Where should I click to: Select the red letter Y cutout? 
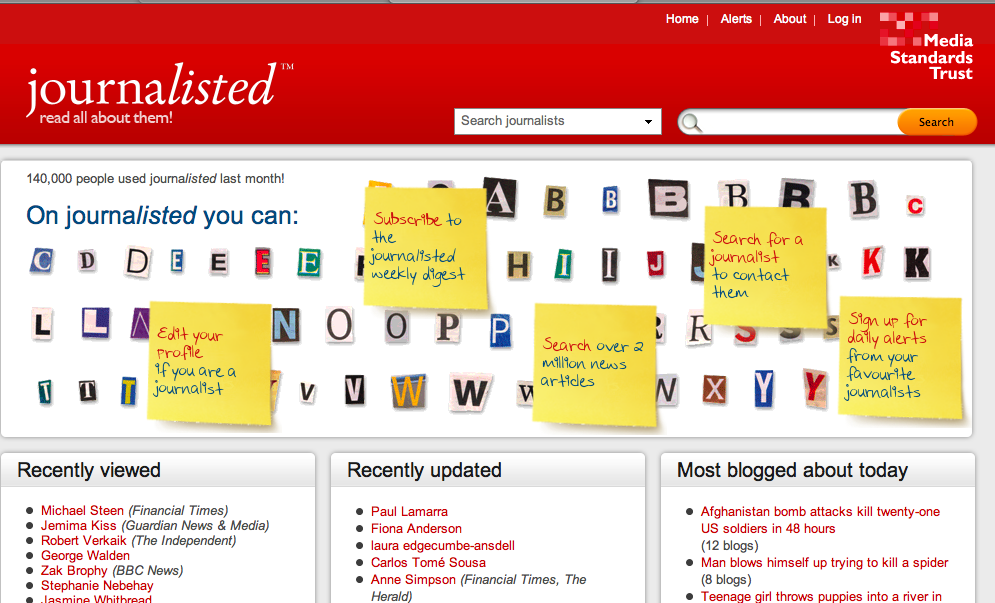[815, 387]
